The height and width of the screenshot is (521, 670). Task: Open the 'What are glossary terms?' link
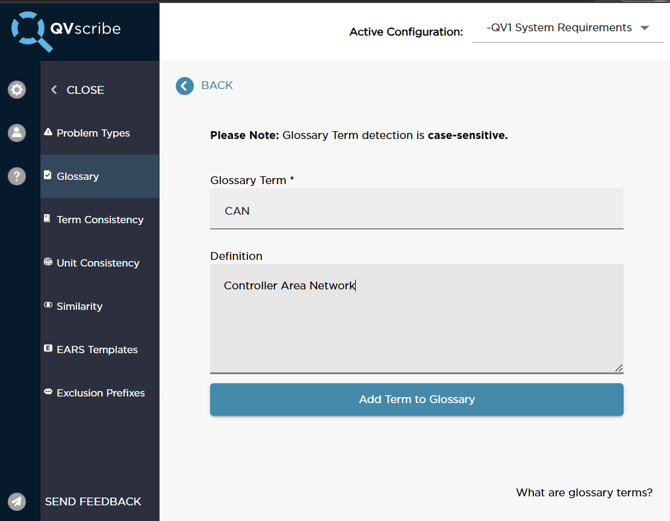click(584, 493)
